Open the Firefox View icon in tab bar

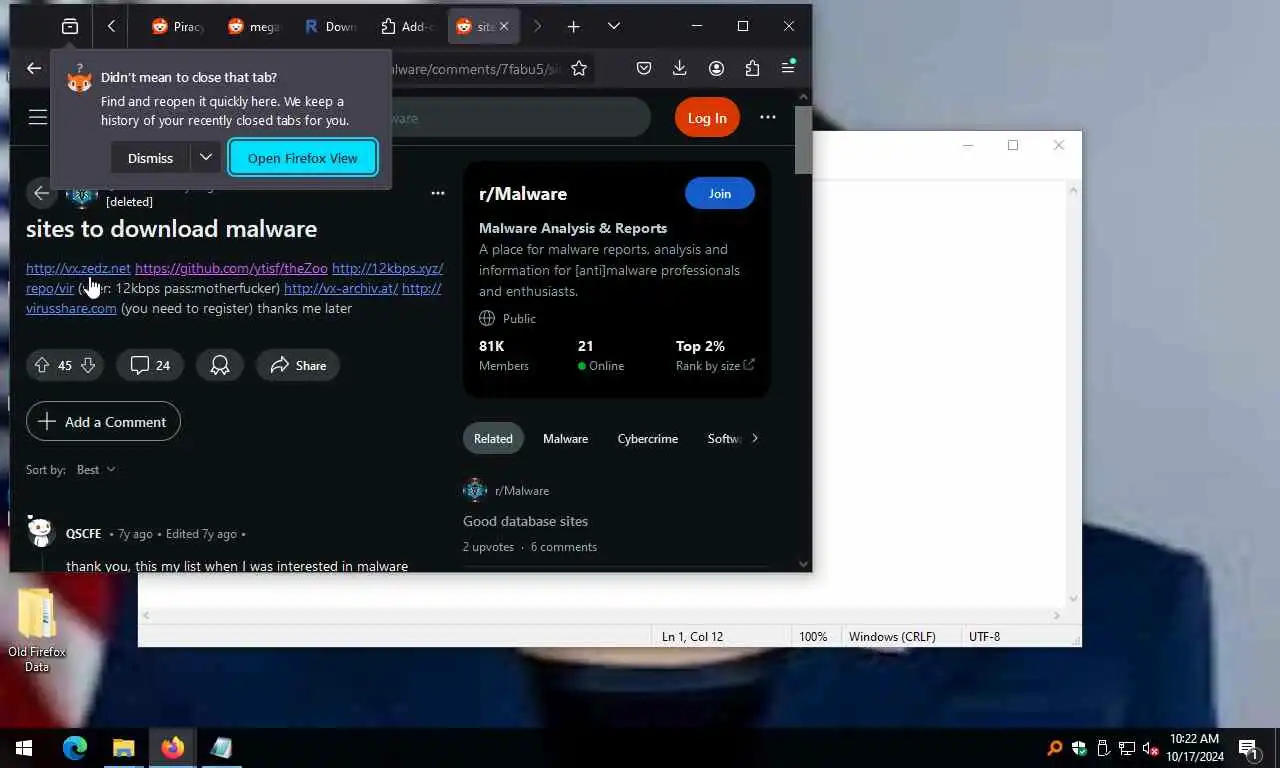tap(70, 27)
